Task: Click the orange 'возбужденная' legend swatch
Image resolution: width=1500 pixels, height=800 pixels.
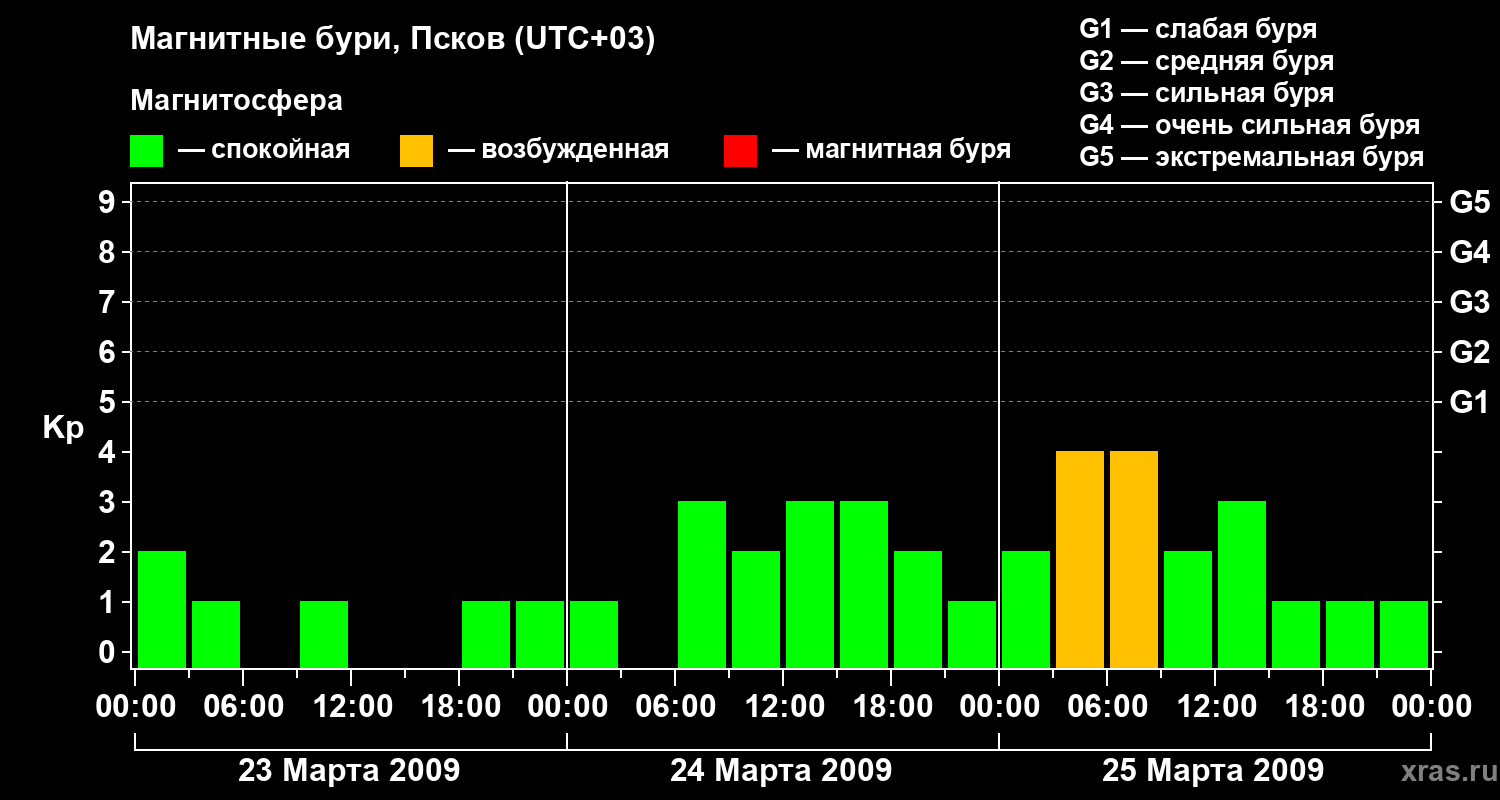Action: [417, 151]
